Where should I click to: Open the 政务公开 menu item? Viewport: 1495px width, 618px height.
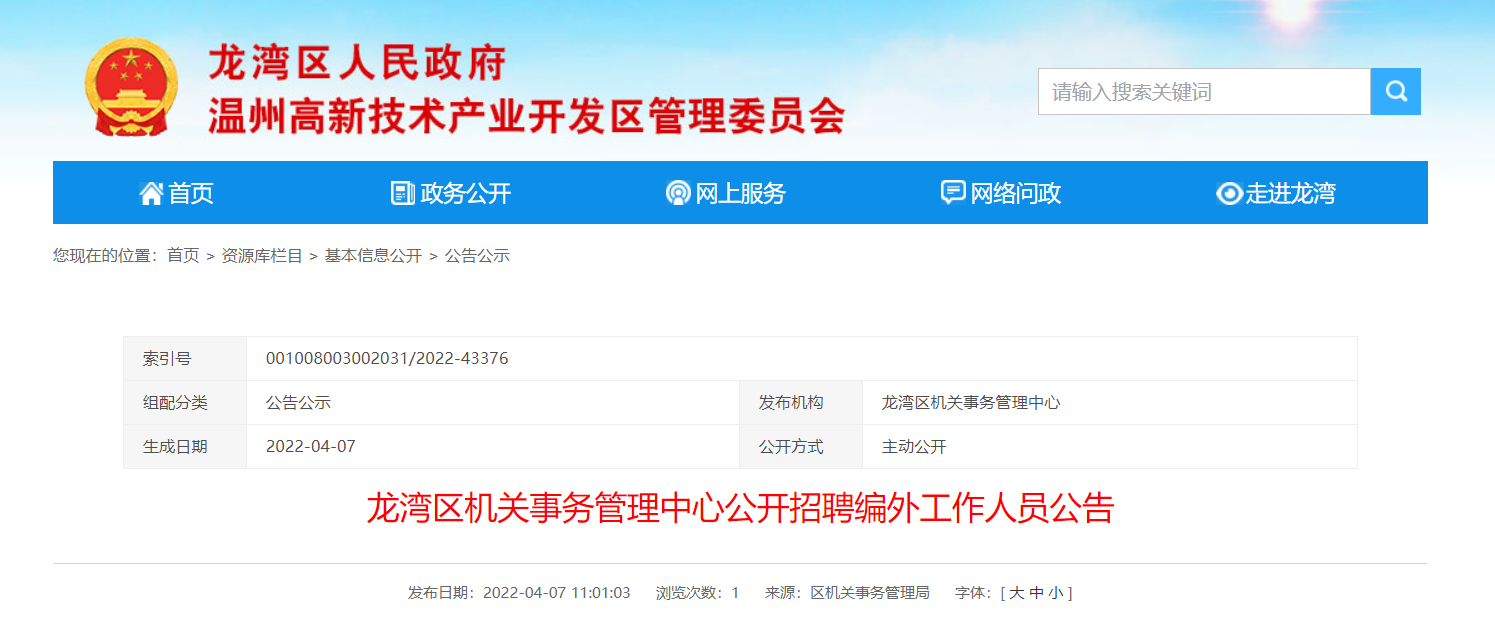(465, 193)
